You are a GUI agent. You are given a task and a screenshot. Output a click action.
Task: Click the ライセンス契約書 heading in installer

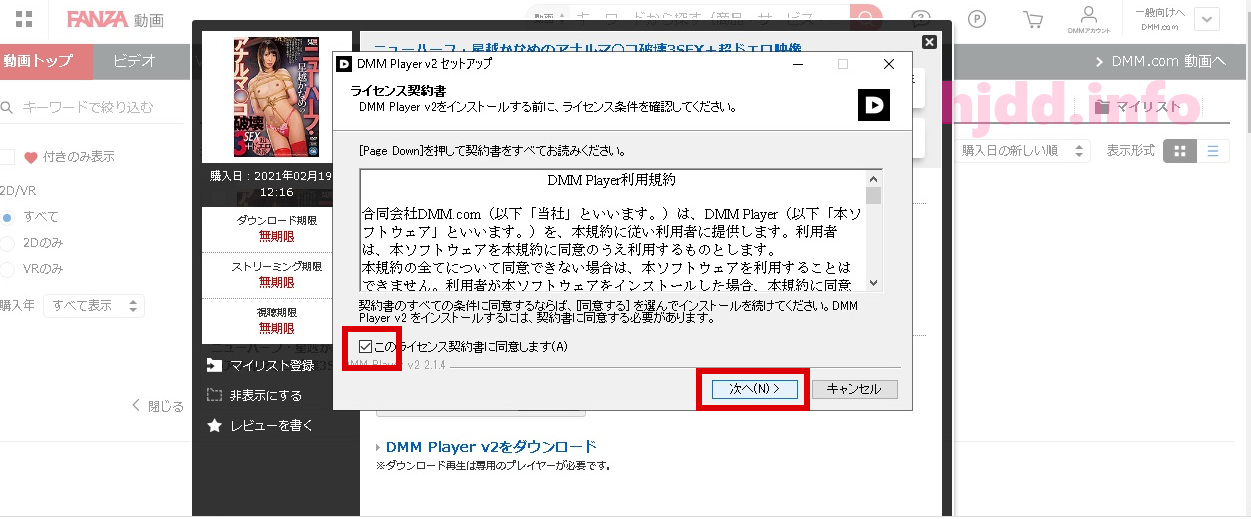pos(396,90)
